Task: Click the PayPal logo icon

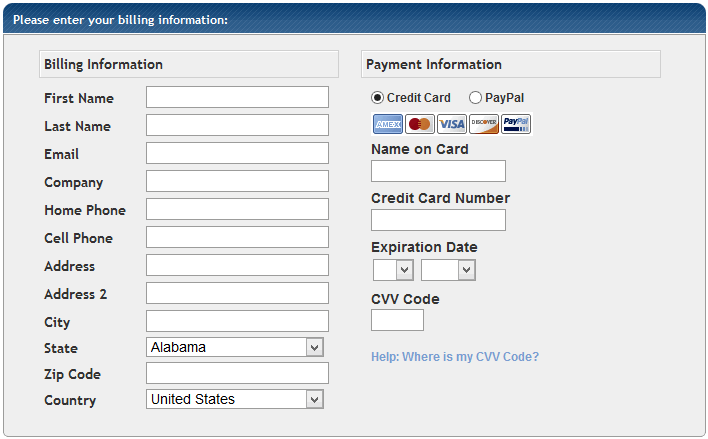Action: point(516,124)
